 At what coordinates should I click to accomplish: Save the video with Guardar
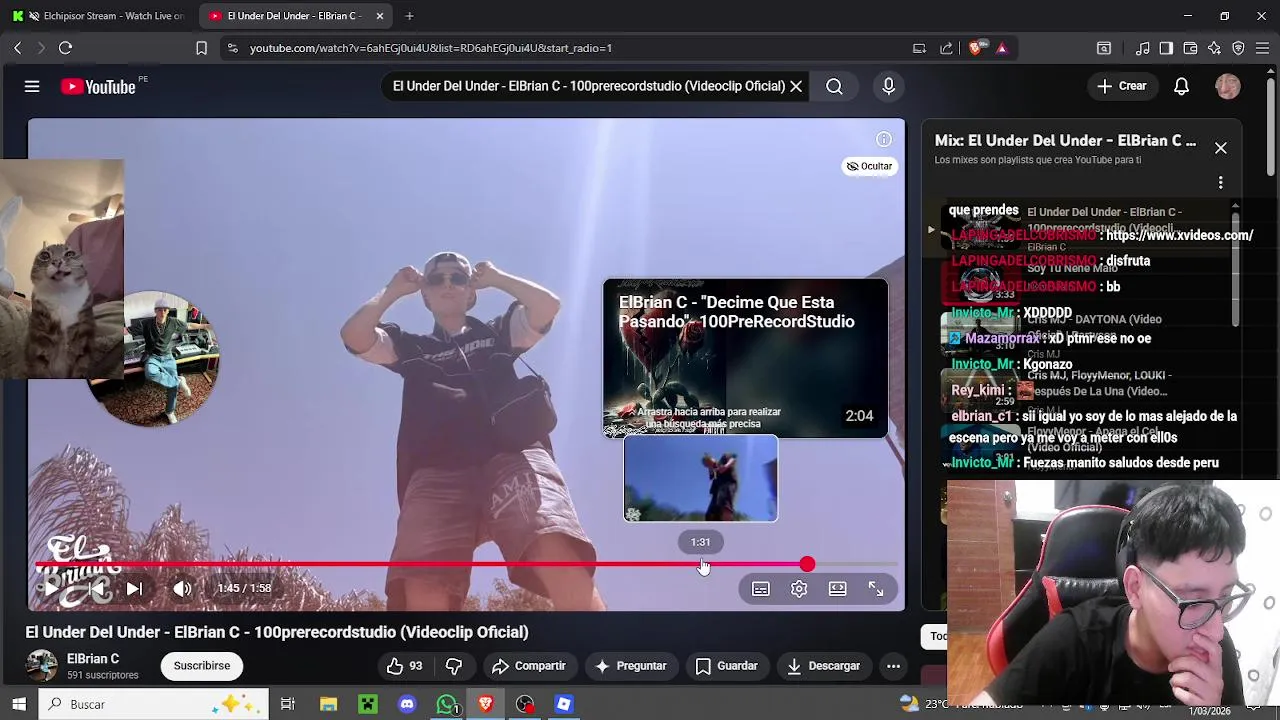click(726, 666)
